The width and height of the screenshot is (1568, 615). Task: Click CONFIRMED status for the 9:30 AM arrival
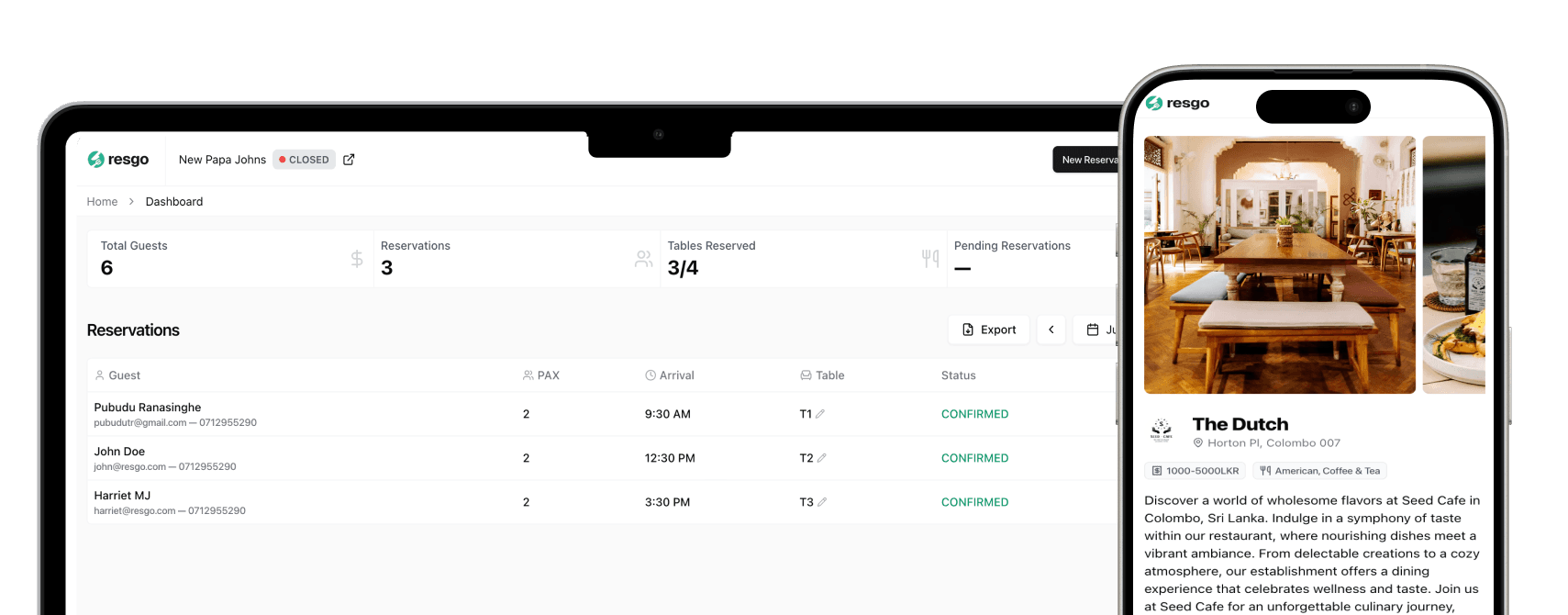click(974, 414)
